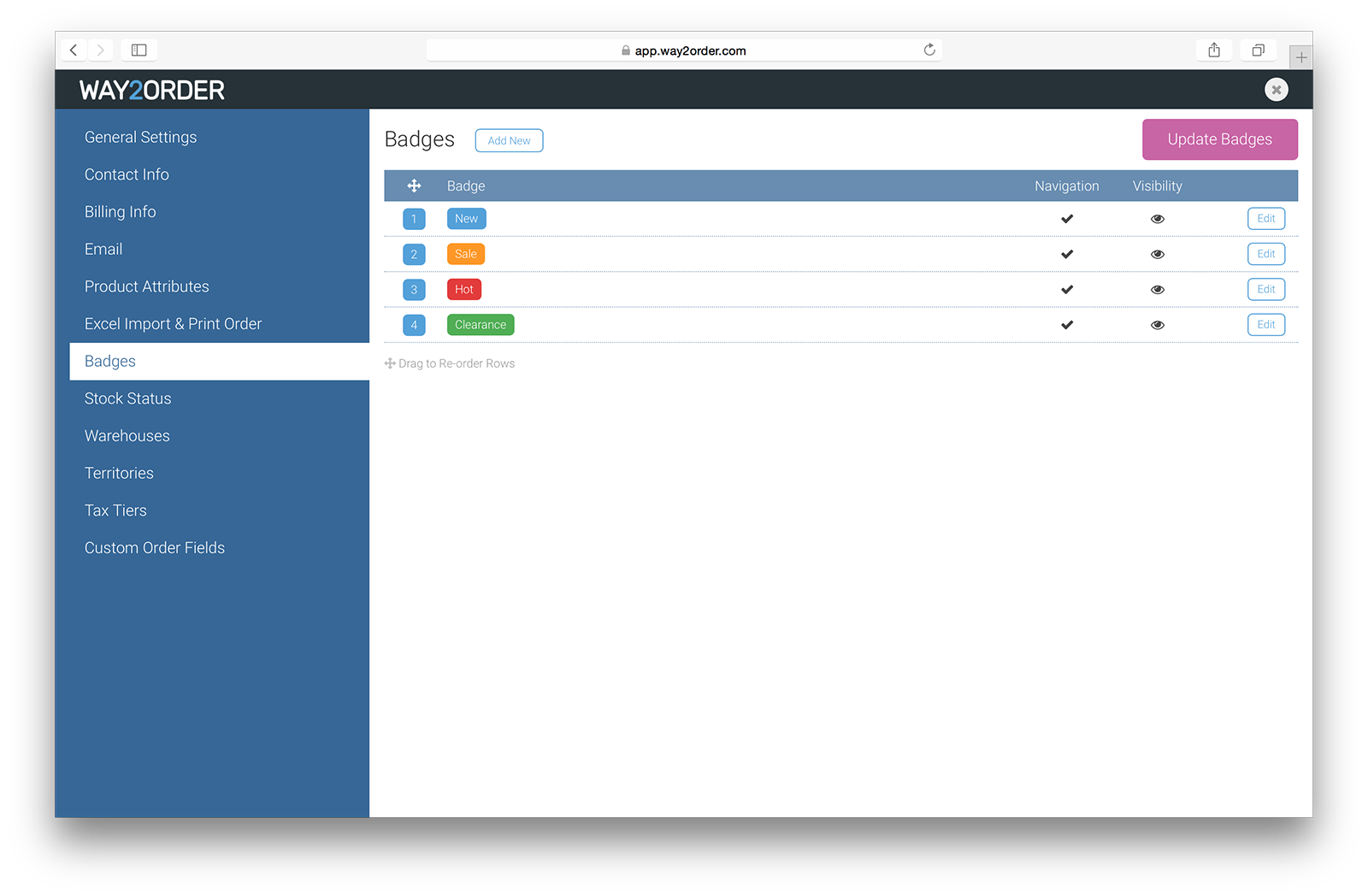The height and width of the screenshot is (896, 1368).
Task: Click the Visibility column header
Action: [x=1157, y=186]
